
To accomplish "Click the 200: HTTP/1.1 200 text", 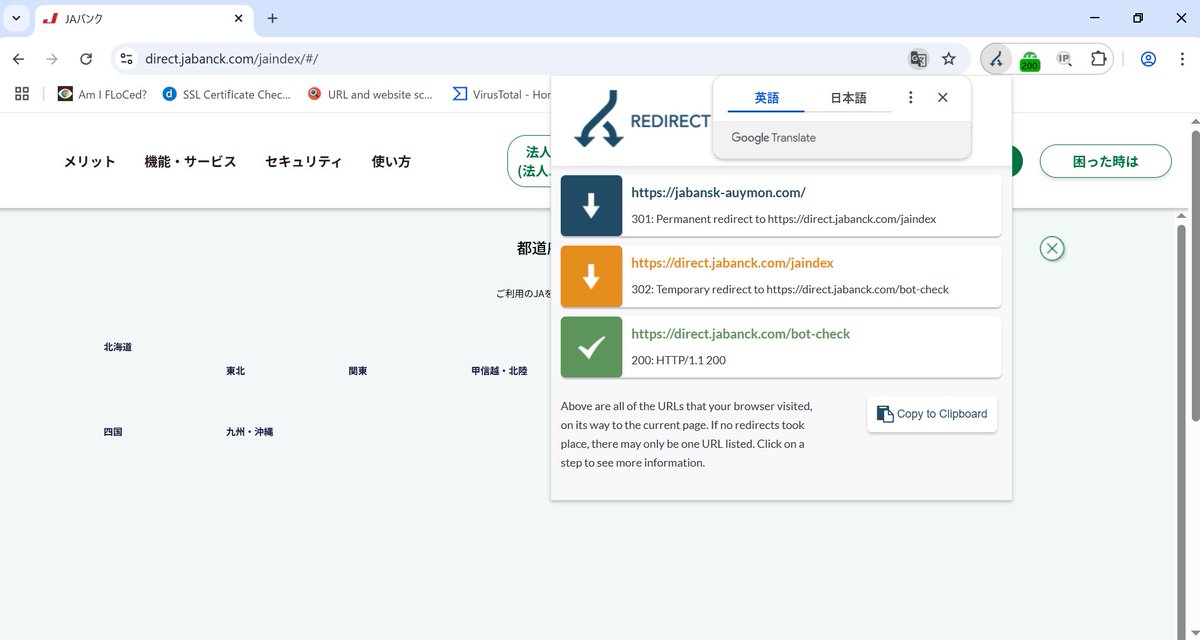I will tap(678, 360).
